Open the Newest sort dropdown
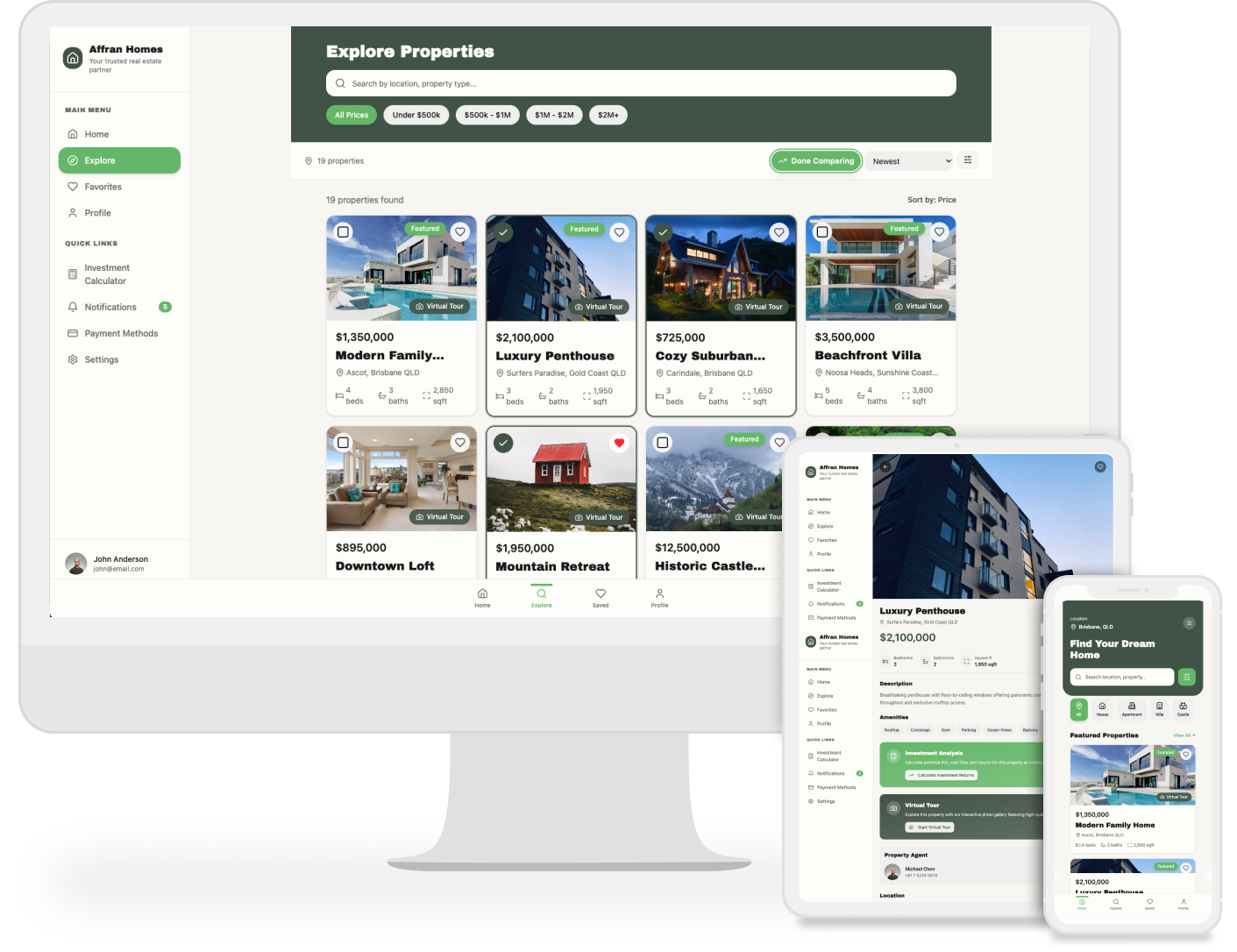The width and height of the screenshot is (1237, 952). point(911,161)
